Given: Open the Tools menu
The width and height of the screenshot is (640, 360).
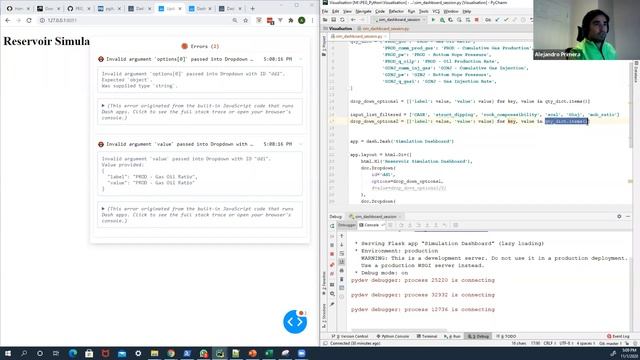Looking at the screenshot, I should click(424, 11).
